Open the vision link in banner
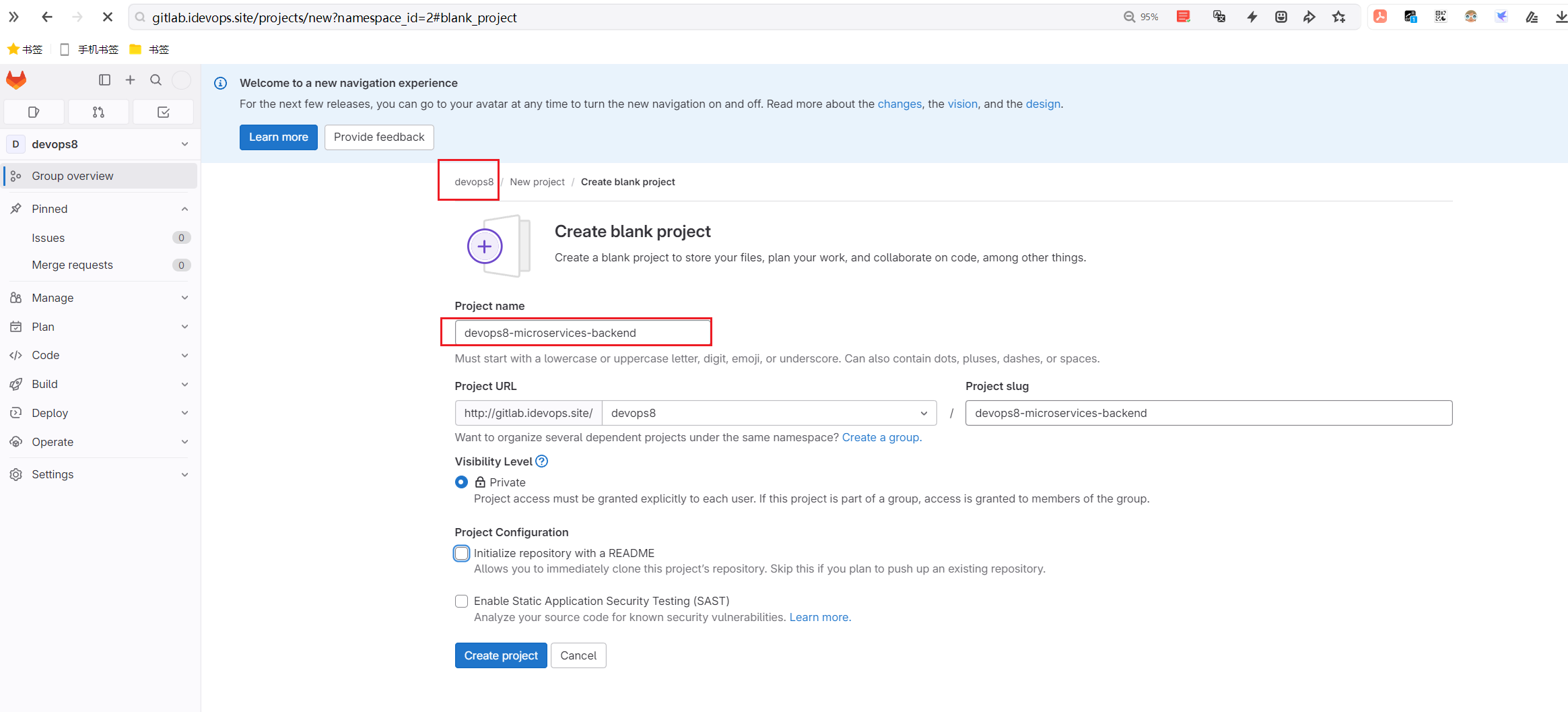The image size is (1568, 712). (963, 104)
